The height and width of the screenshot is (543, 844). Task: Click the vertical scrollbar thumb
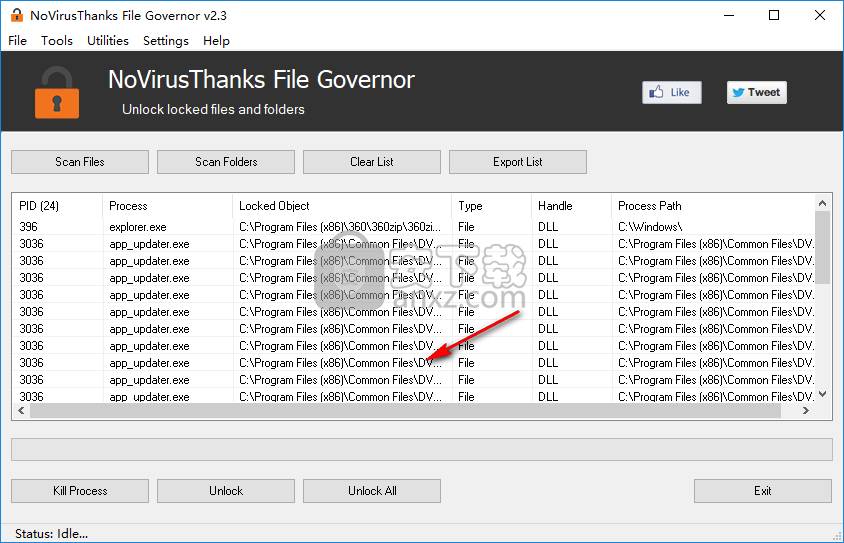tap(822, 248)
